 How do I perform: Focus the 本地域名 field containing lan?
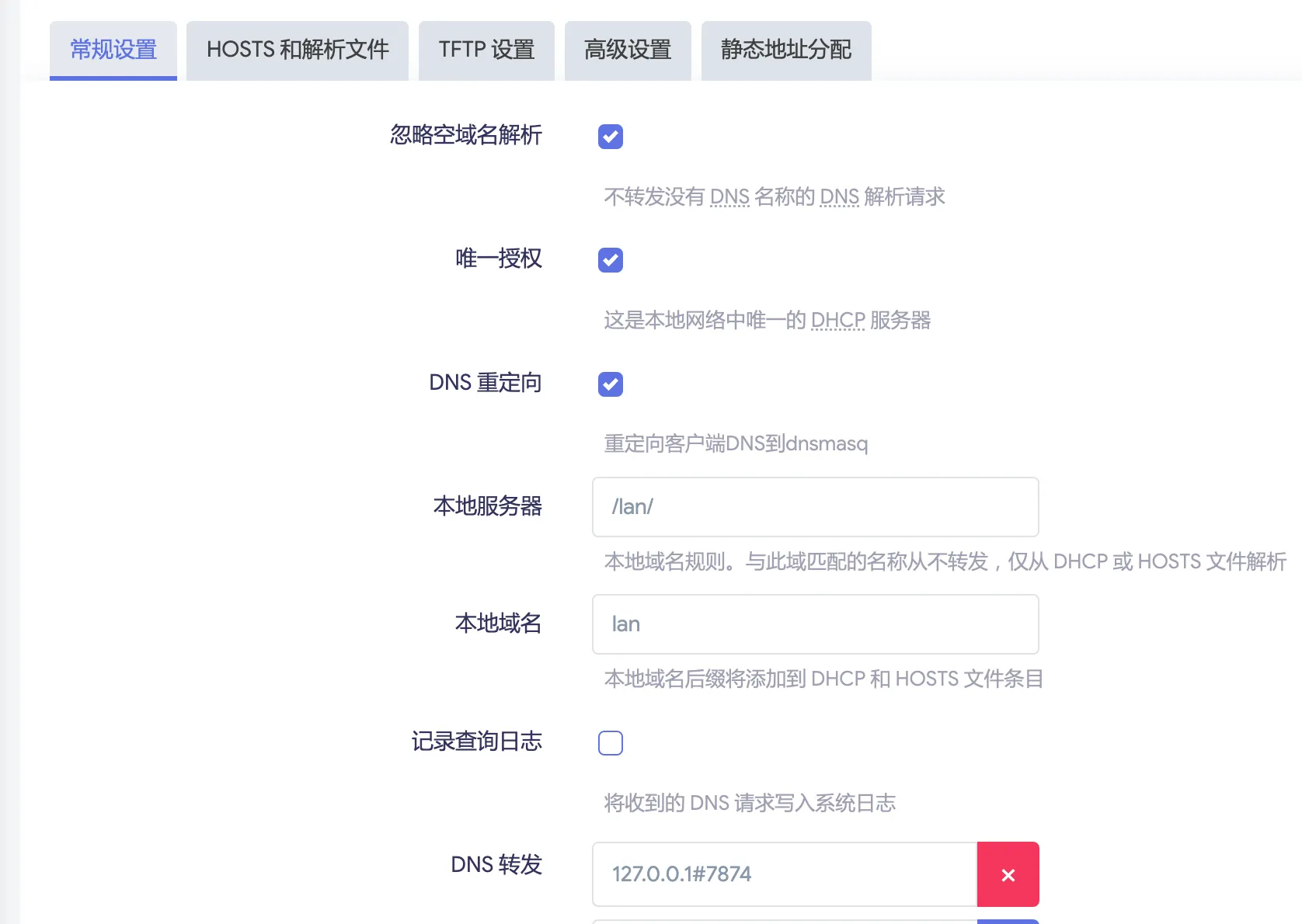pyautogui.click(x=815, y=624)
